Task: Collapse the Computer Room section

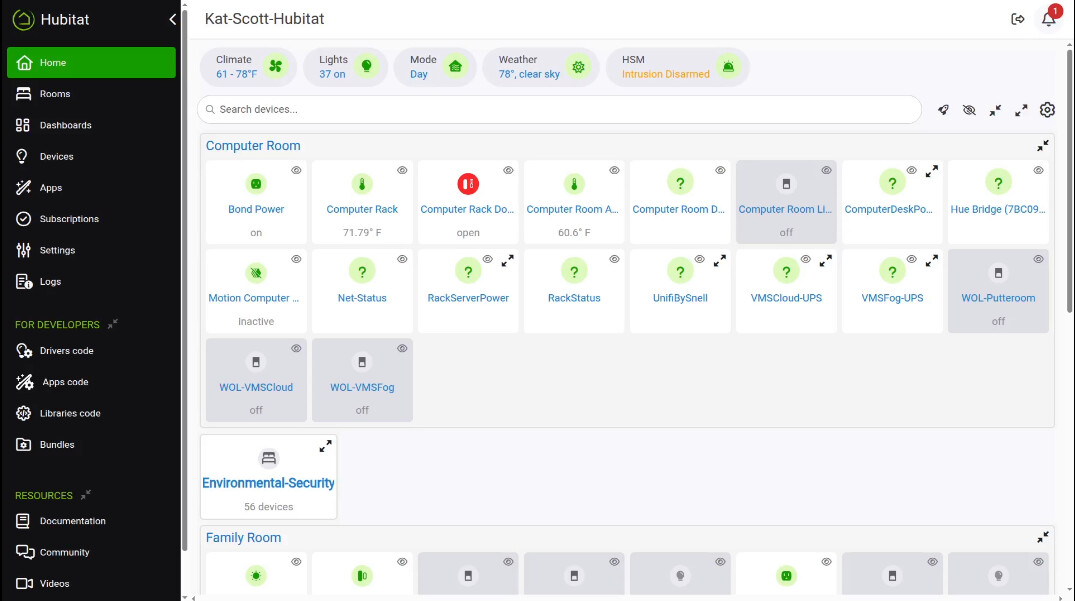Action: pos(1042,146)
